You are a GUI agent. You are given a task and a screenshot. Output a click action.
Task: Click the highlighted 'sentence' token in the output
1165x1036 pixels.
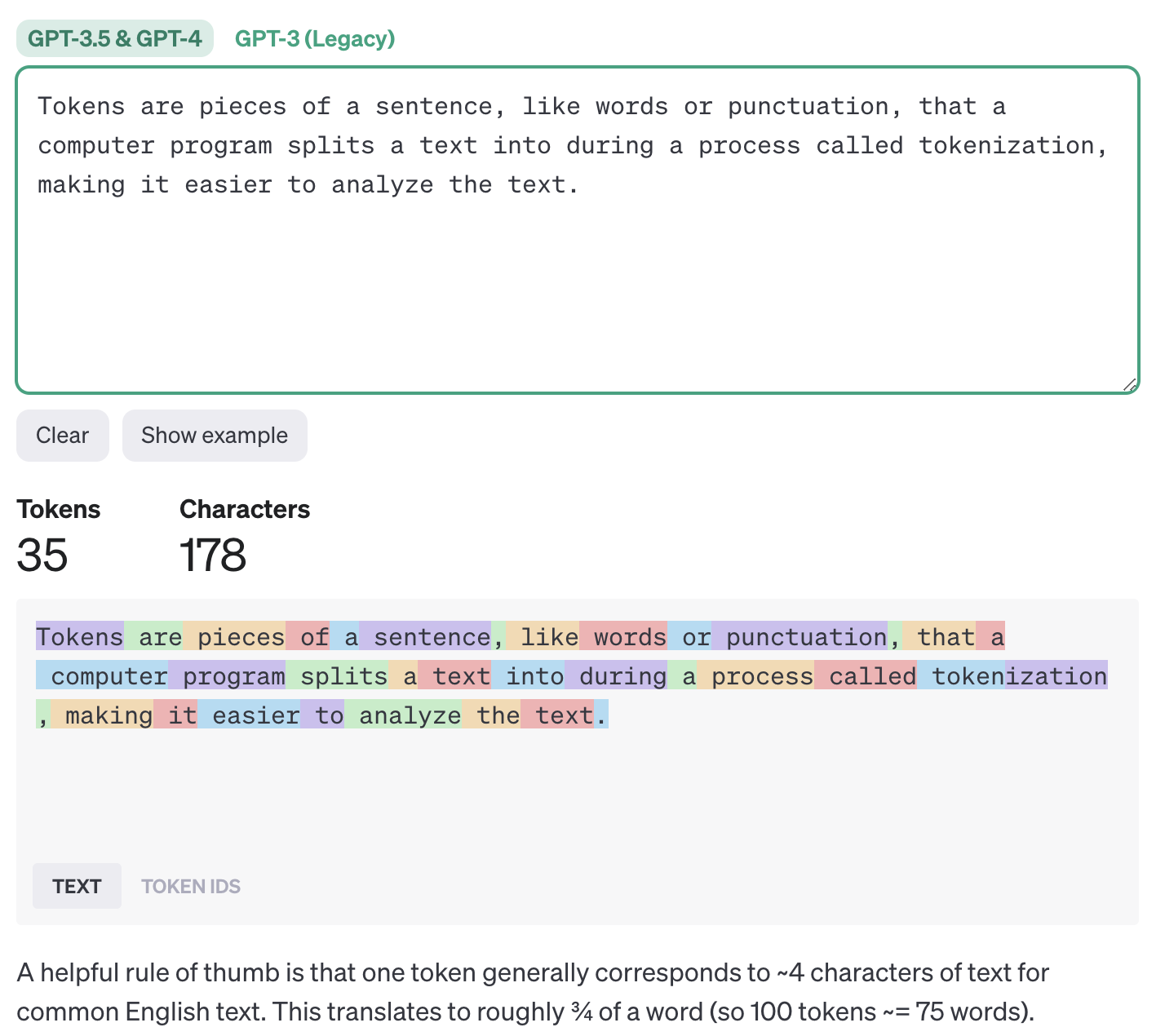[426, 637]
